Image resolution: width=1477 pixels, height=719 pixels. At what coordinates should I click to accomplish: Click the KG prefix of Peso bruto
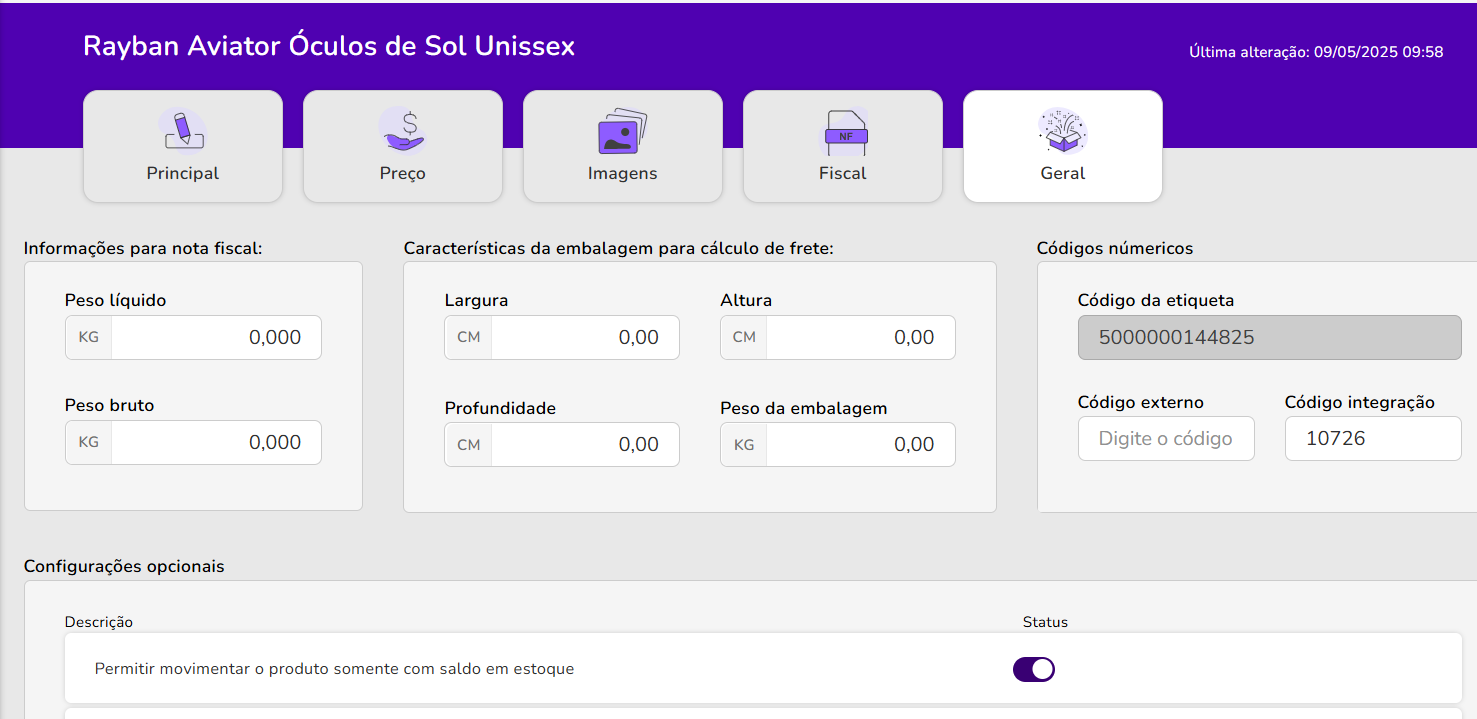click(x=89, y=443)
